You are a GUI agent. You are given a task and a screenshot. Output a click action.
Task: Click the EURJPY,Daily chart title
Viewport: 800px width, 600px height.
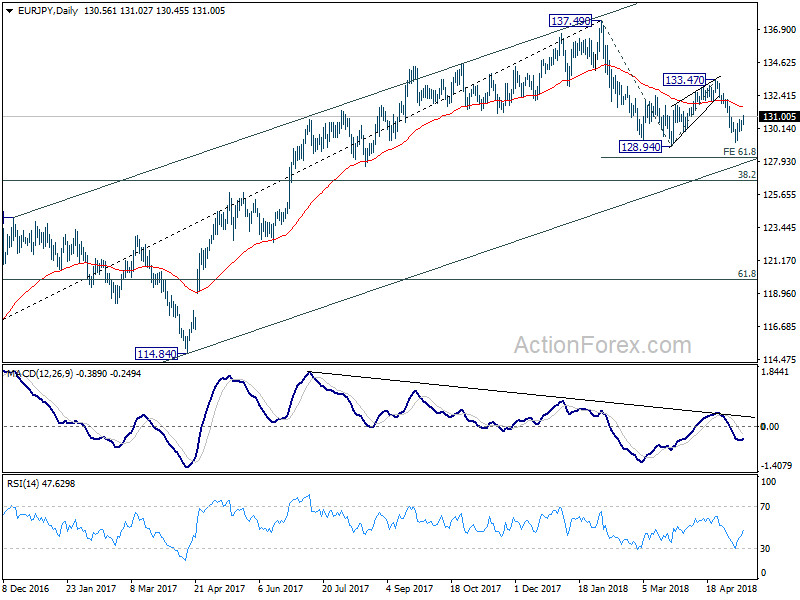(48, 11)
